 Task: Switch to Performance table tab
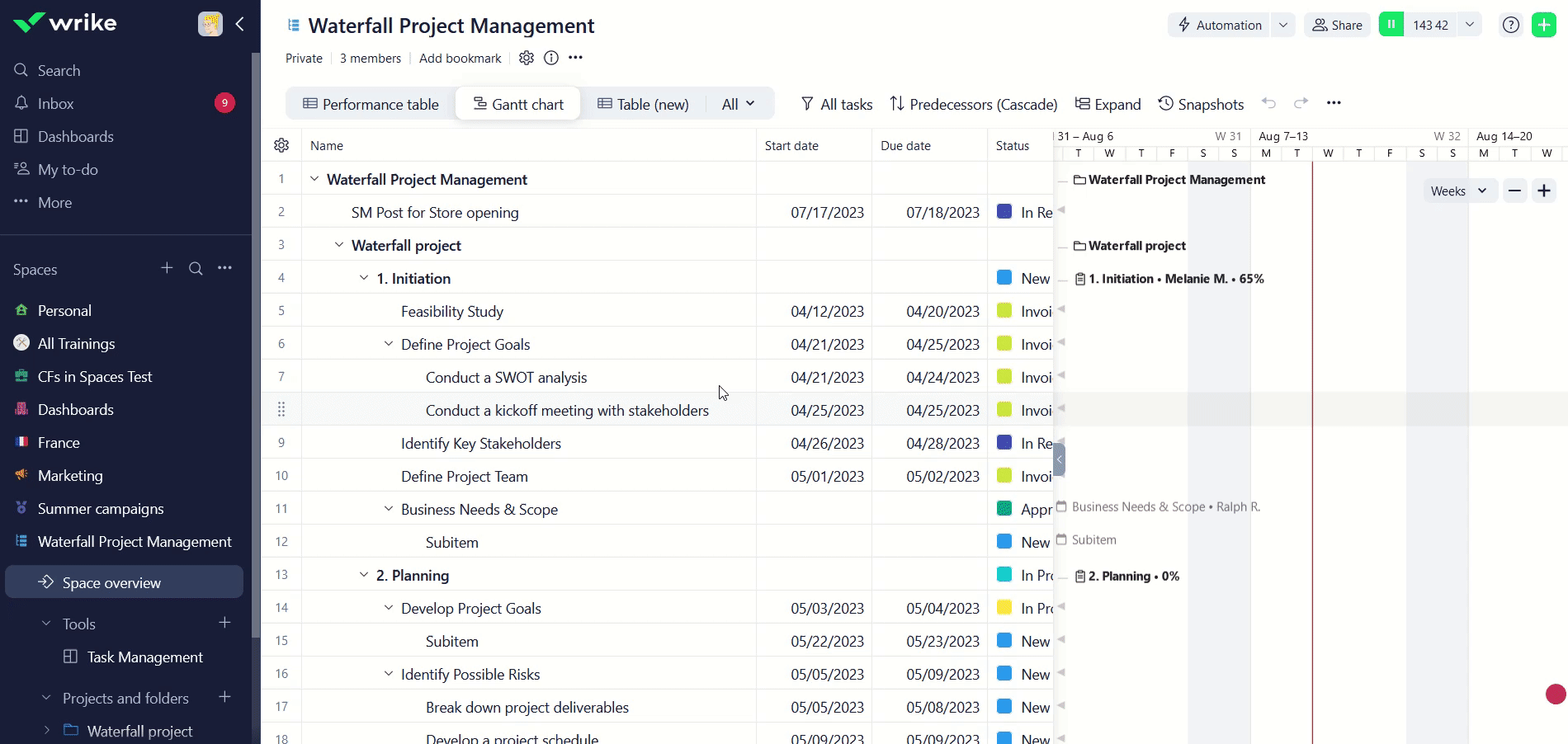click(371, 104)
